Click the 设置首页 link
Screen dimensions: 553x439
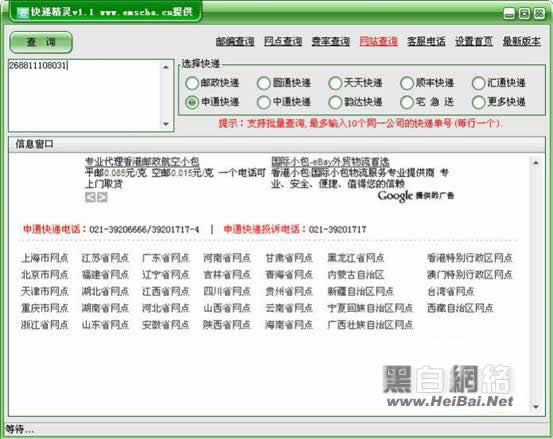[x=474, y=42]
